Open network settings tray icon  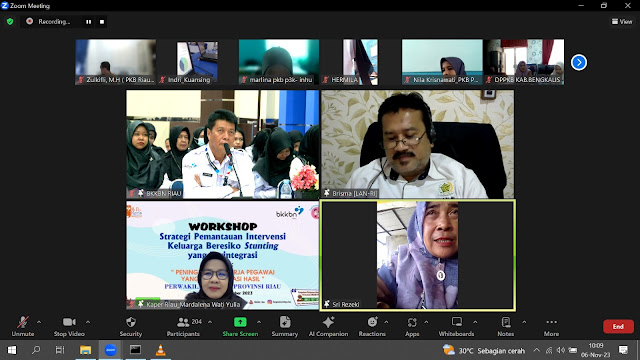point(549,350)
